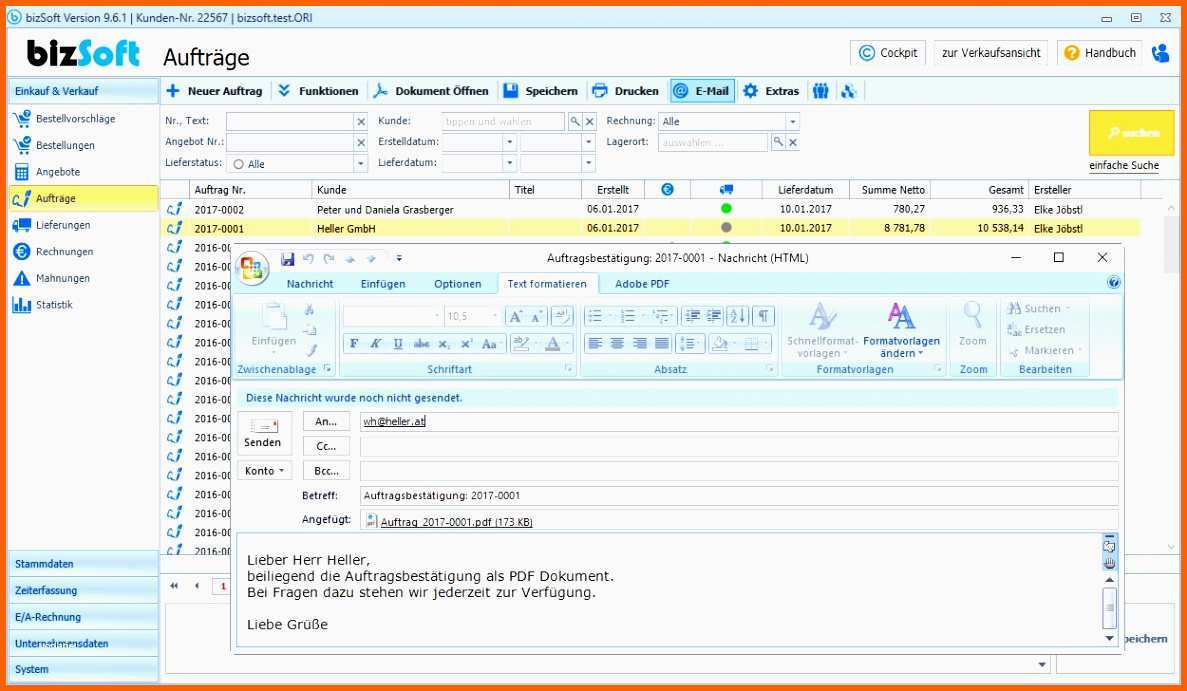Toggle the paragraph marks (¶) icon
The width and height of the screenshot is (1187, 691).
pyautogui.click(x=764, y=316)
